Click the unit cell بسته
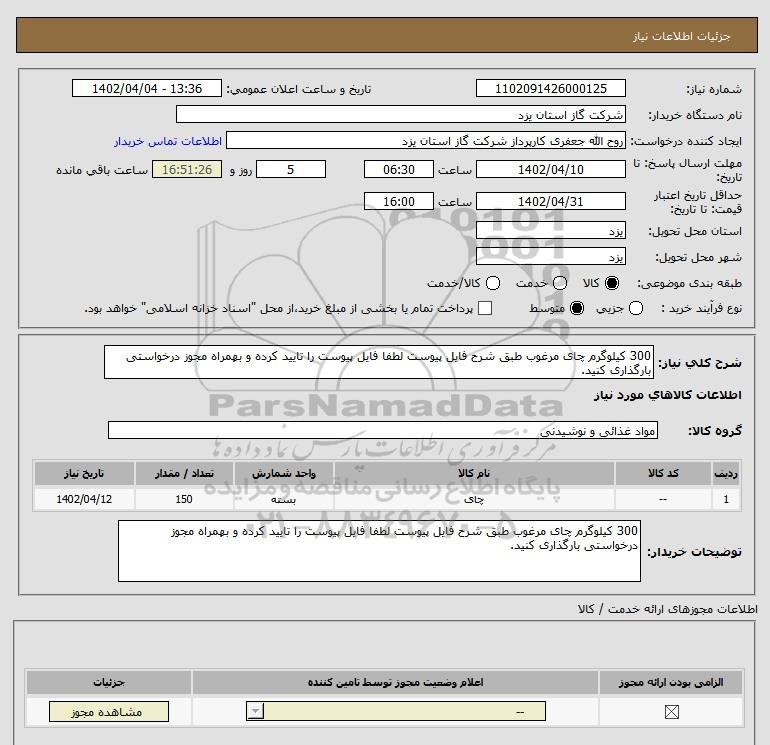The height and width of the screenshot is (745, 770). click(x=284, y=499)
